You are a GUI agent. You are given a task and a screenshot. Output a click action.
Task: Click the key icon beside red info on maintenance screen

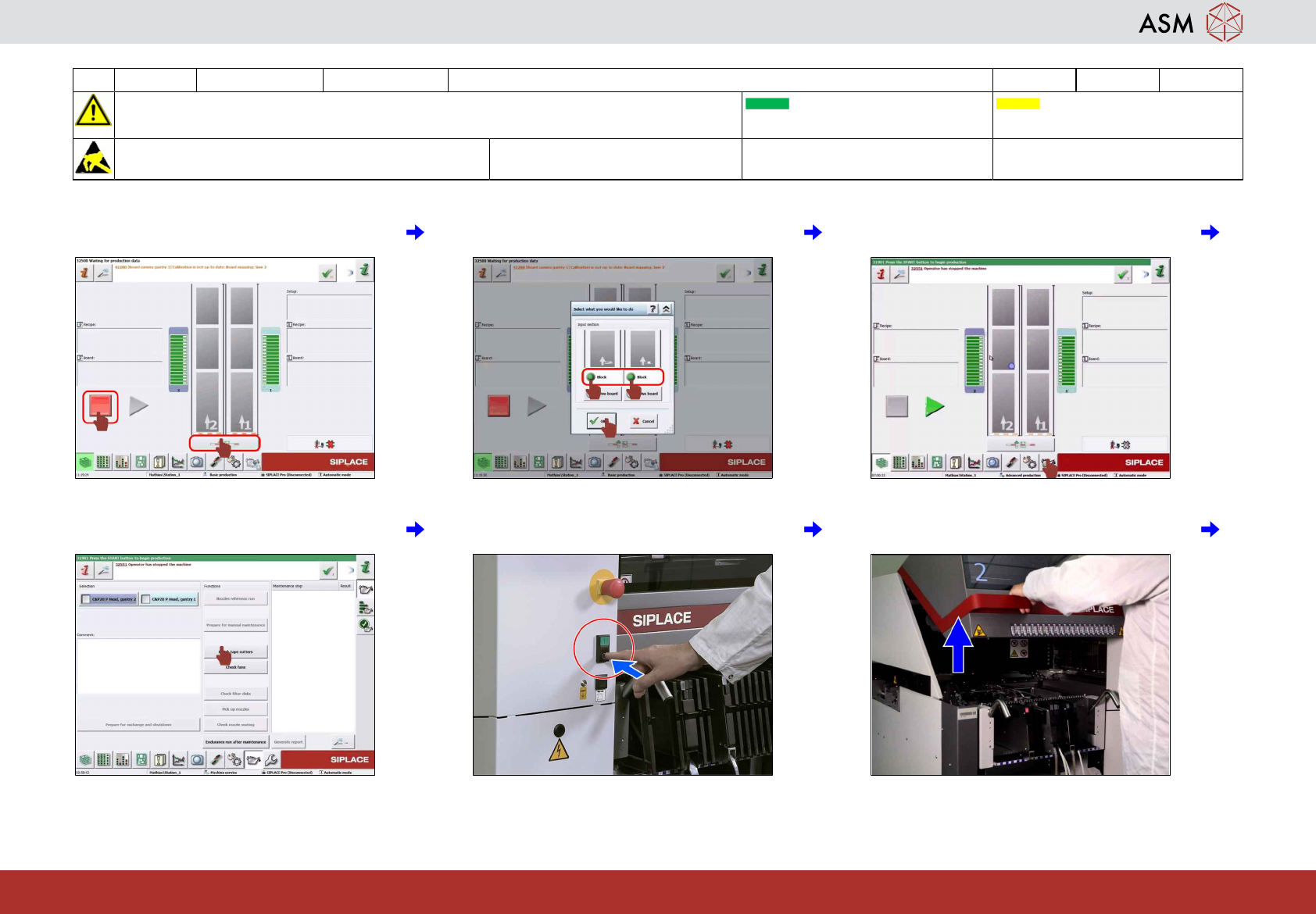[x=104, y=570]
